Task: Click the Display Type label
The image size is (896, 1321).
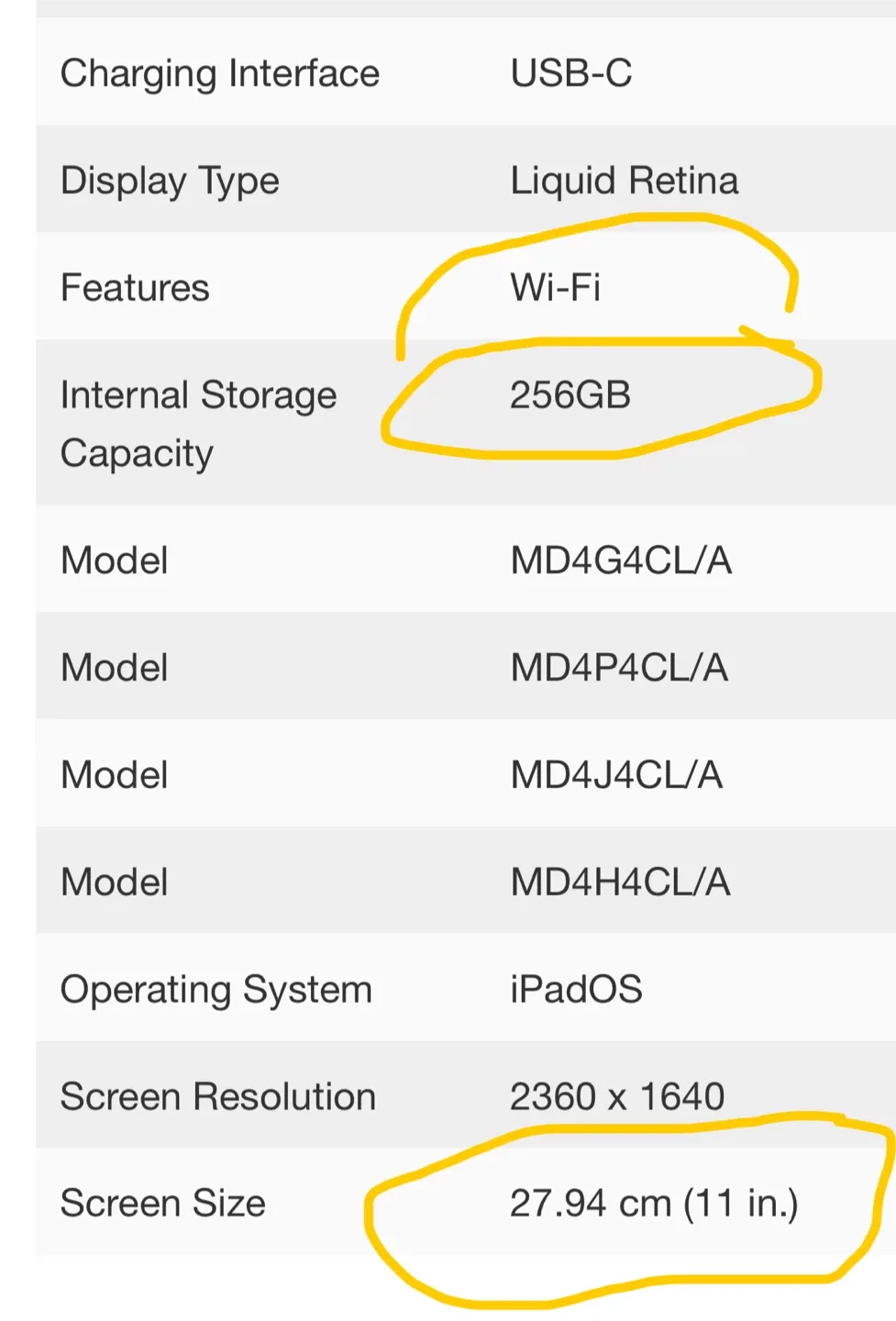Action: click(170, 181)
